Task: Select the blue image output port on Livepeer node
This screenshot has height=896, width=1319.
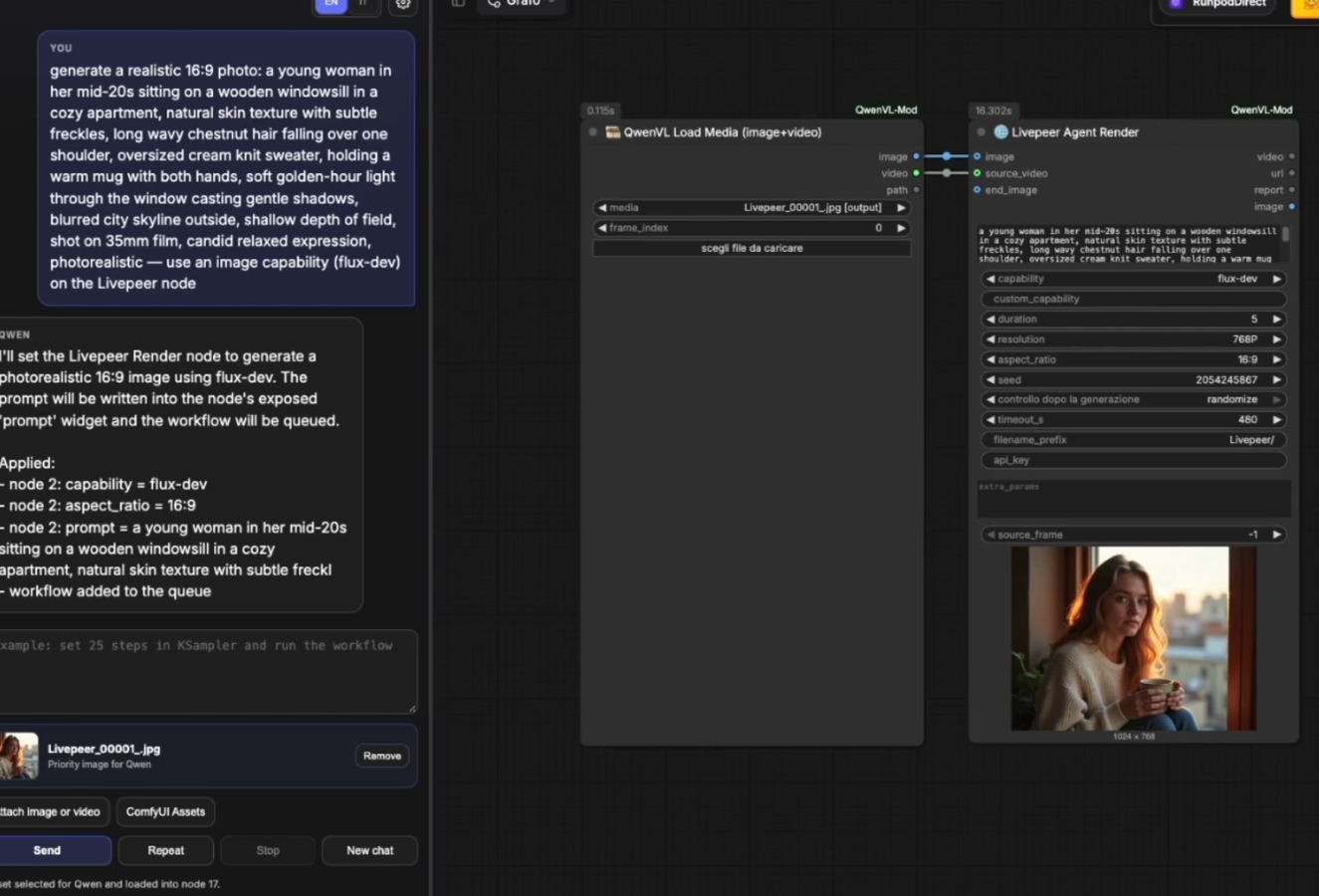Action: (1291, 207)
